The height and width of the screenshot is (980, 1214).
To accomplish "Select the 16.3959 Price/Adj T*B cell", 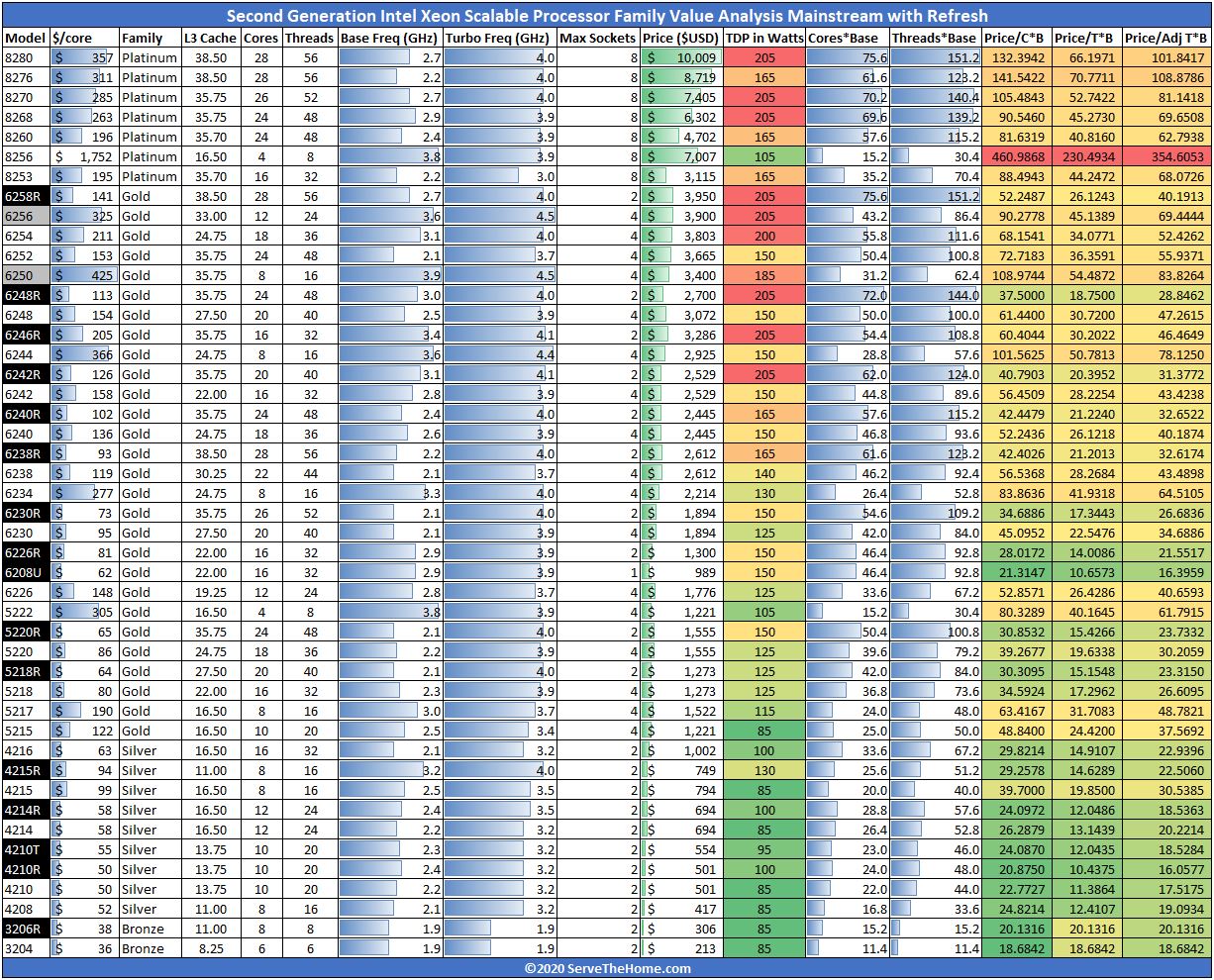I will click(1166, 572).
